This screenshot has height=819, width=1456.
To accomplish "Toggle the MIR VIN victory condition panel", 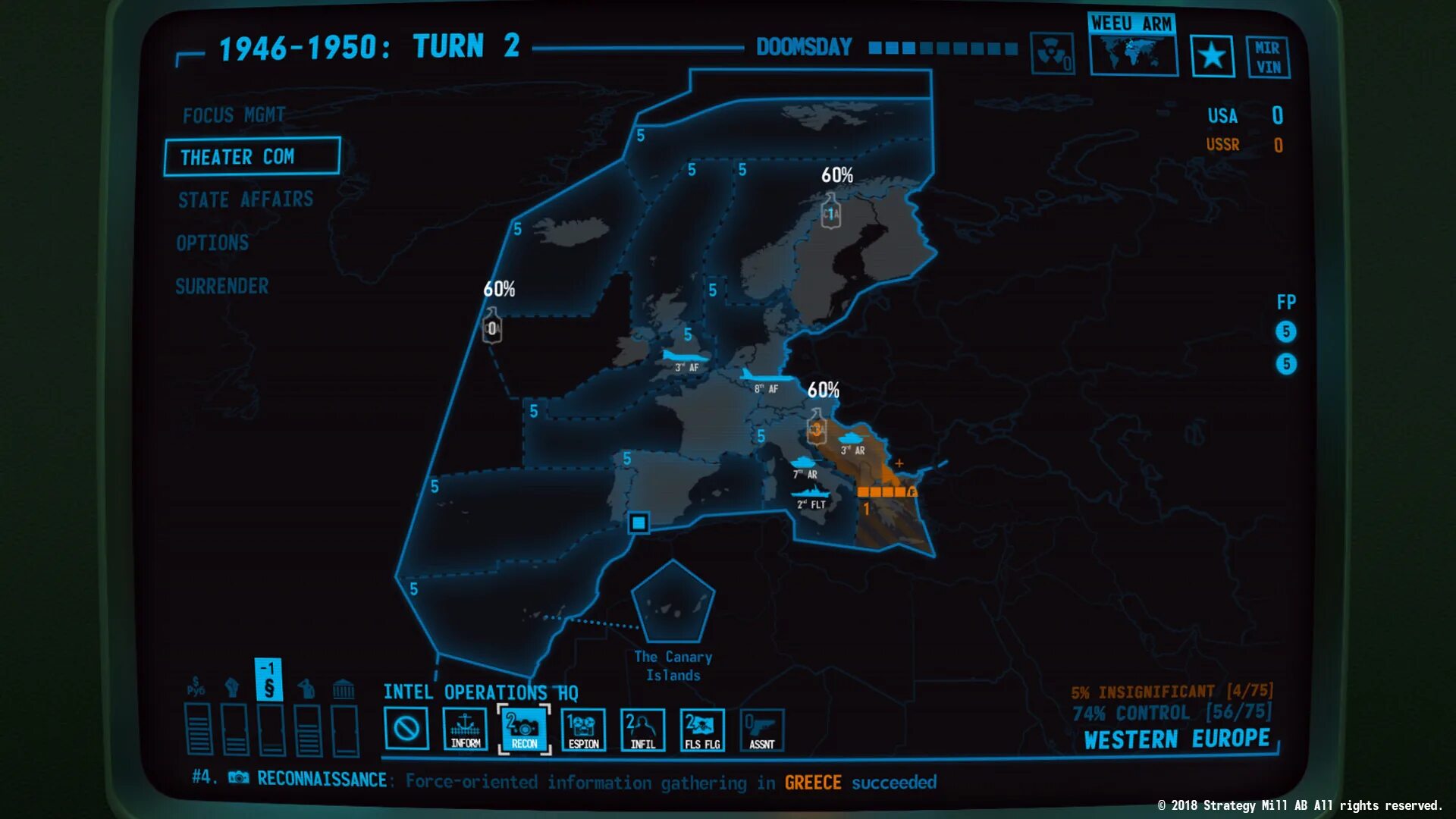I will point(1269,56).
